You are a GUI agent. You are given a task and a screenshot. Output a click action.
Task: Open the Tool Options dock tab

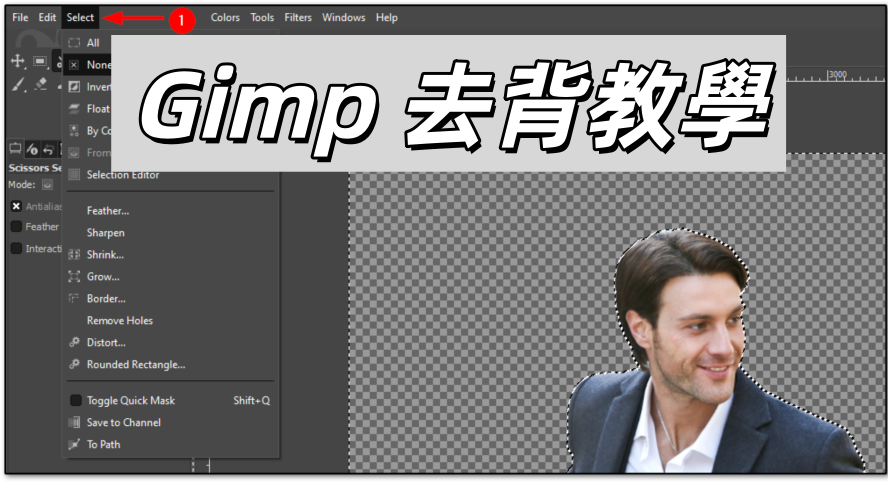[15, 149]
